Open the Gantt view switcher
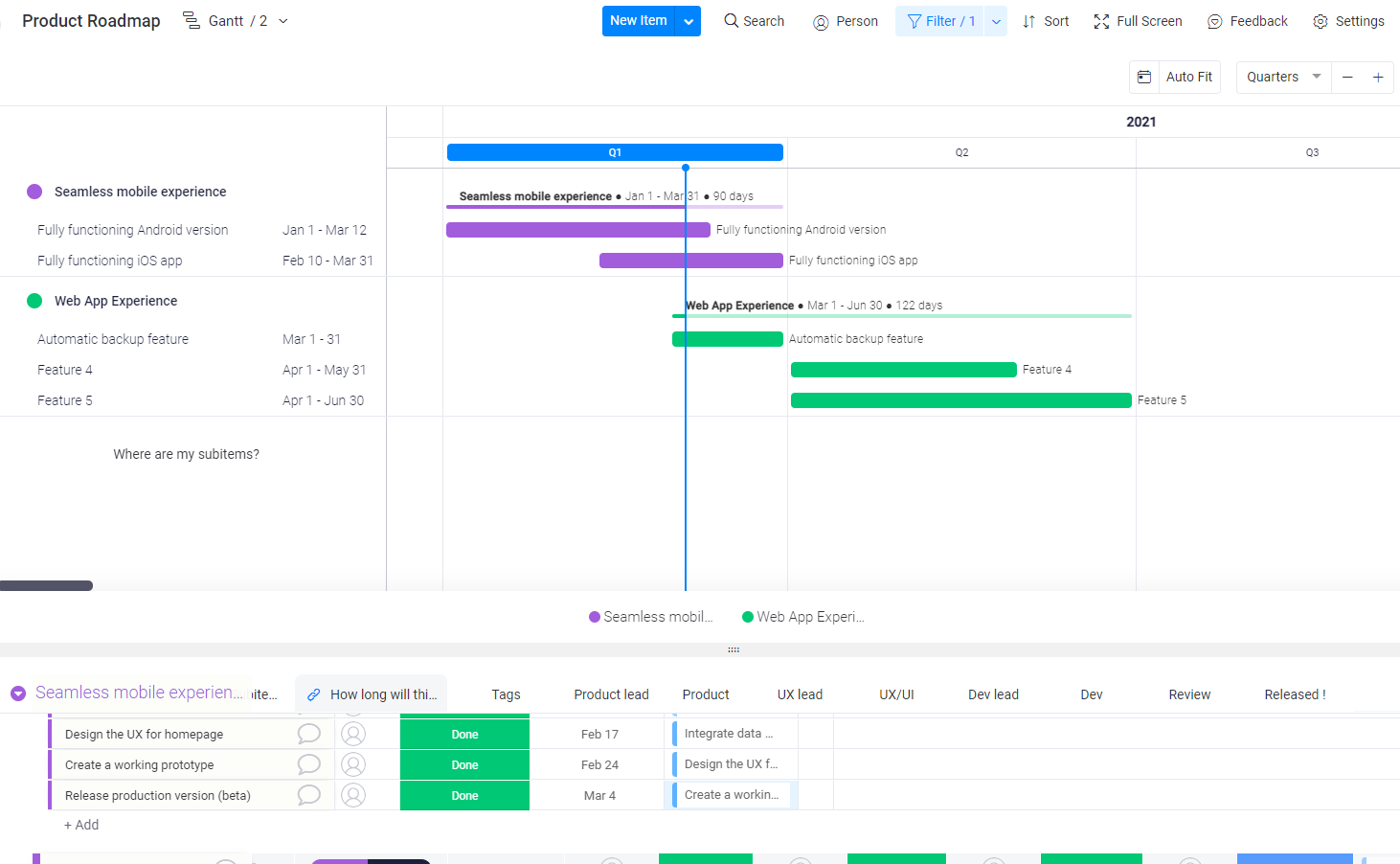1400x864 pixels. [236, 21]
